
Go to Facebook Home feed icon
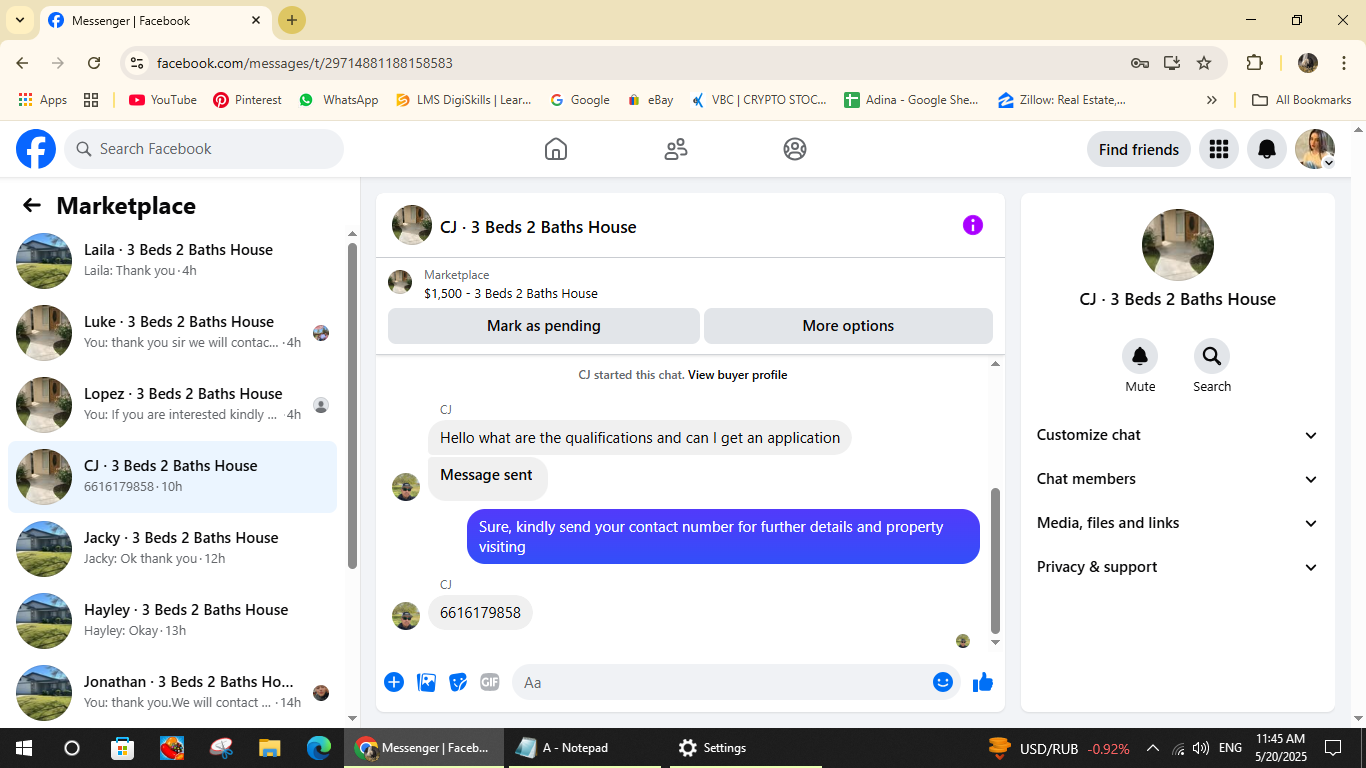(556, 149)
